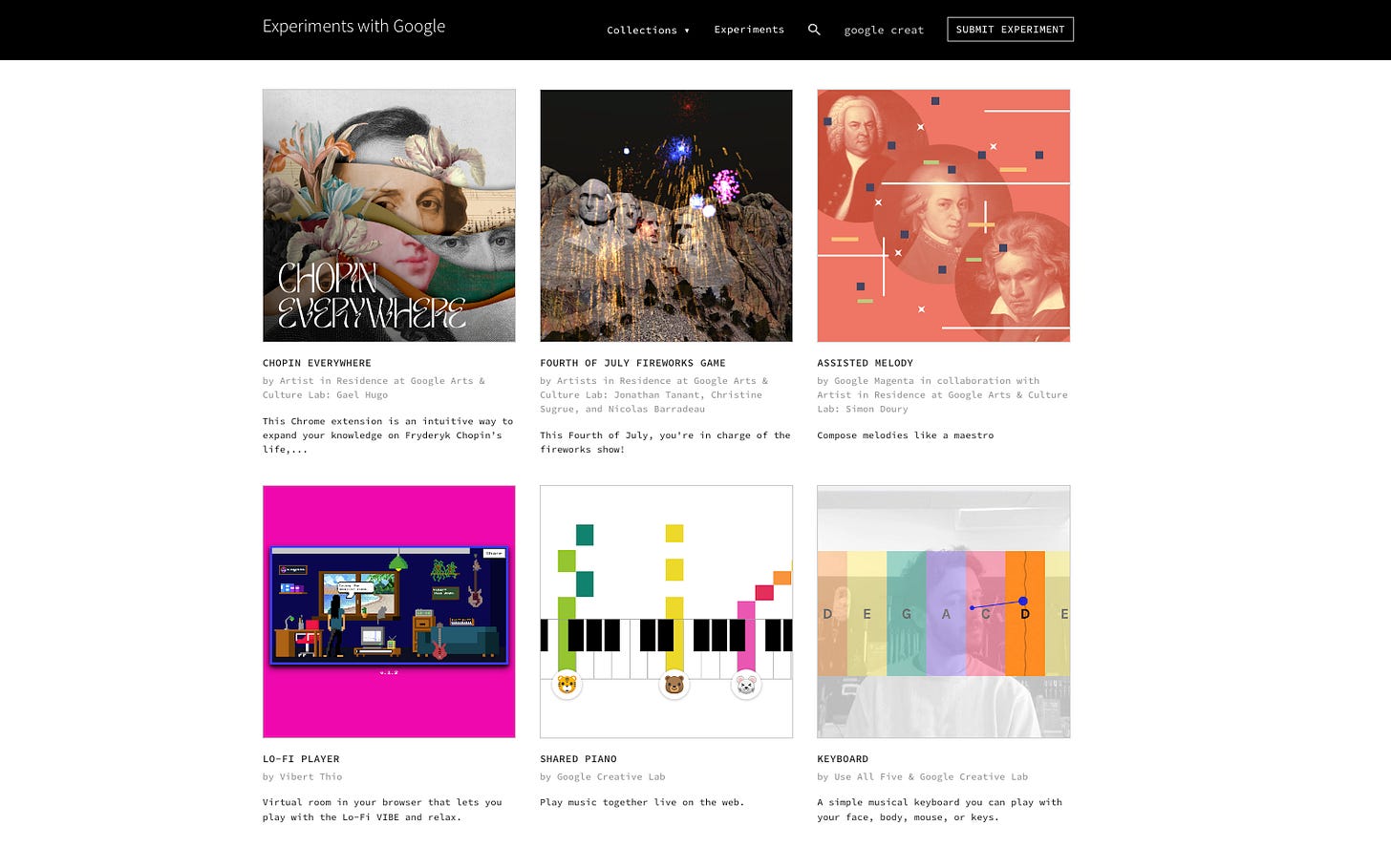The image size is (1391, 868).
Task: Click the KEYBOARD title link
Action: [843, 759]
